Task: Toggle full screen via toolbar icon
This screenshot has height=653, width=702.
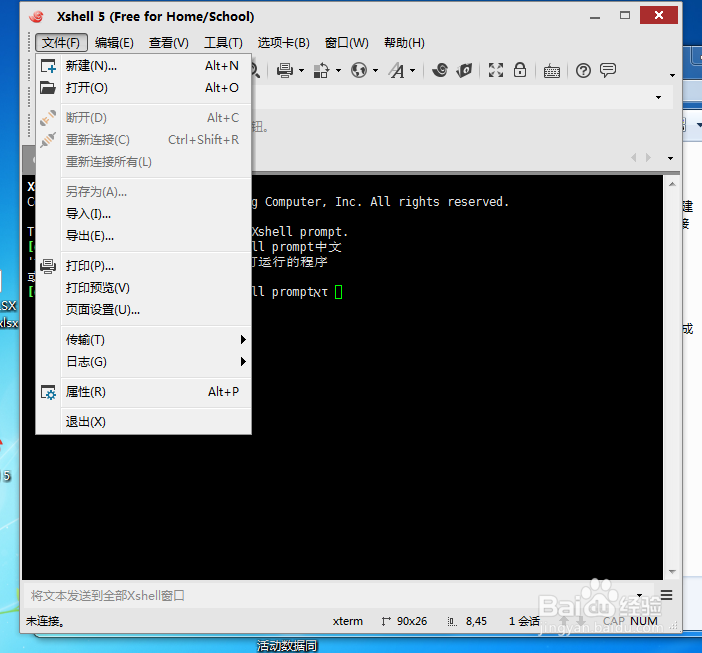Action: [496, 70]
